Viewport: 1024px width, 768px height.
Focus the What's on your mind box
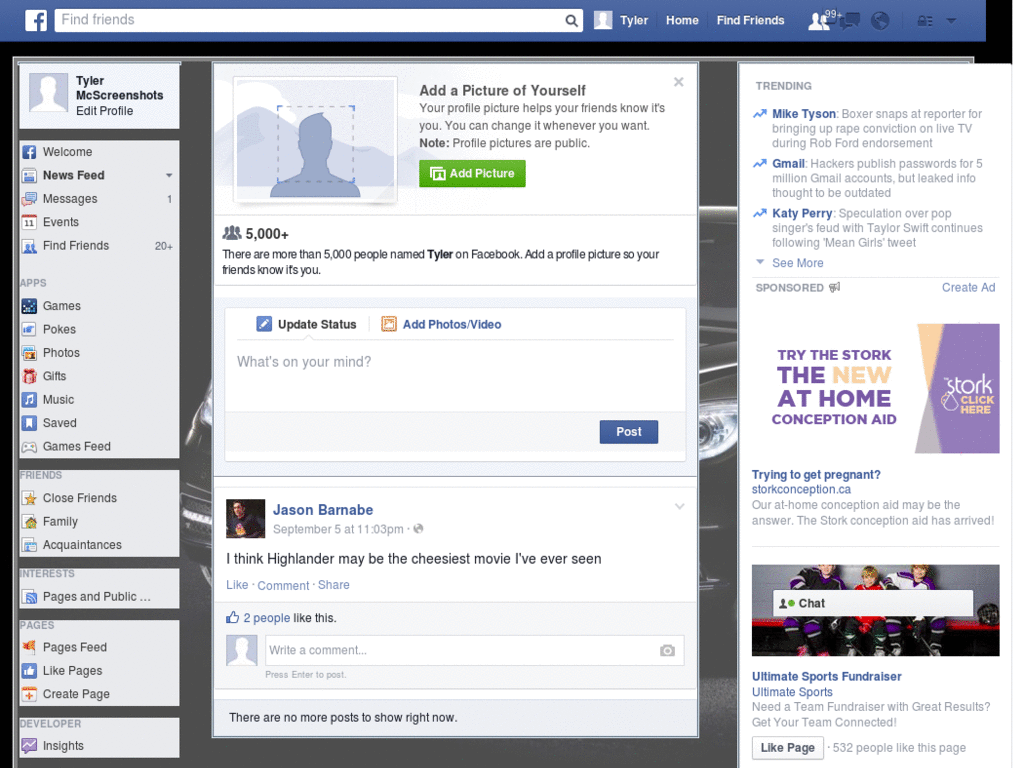(455, 376)
